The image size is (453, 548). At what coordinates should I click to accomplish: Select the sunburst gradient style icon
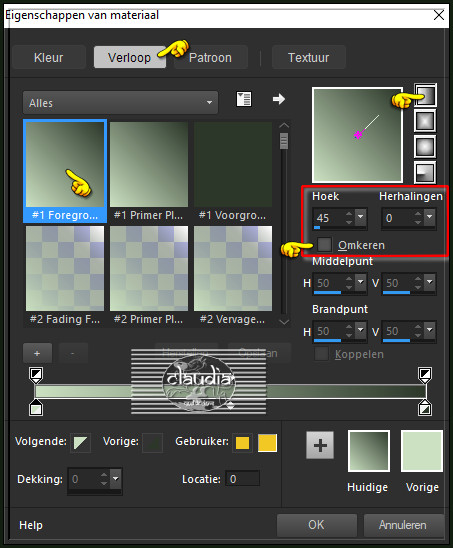tap(425, 146)
